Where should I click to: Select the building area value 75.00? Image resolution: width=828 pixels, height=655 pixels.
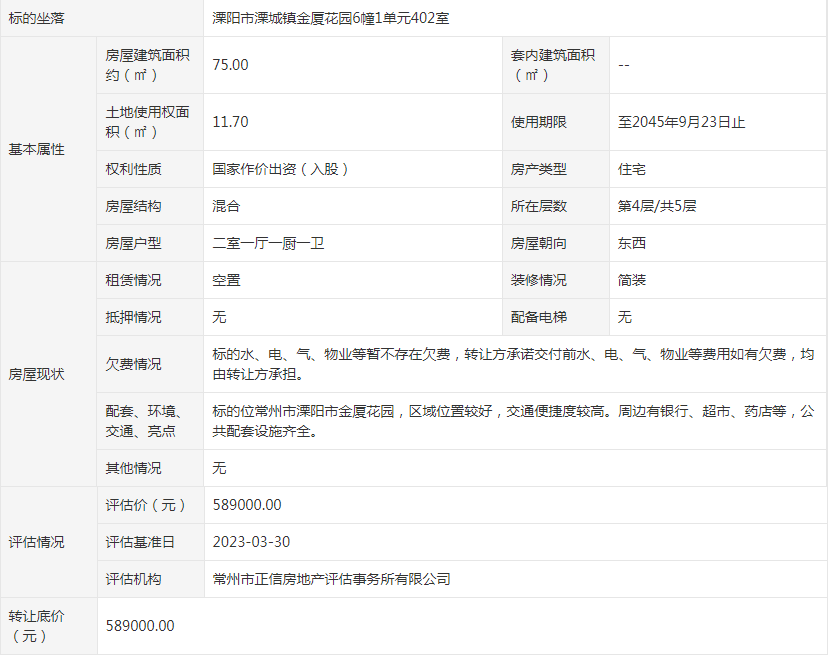[230, 65]
